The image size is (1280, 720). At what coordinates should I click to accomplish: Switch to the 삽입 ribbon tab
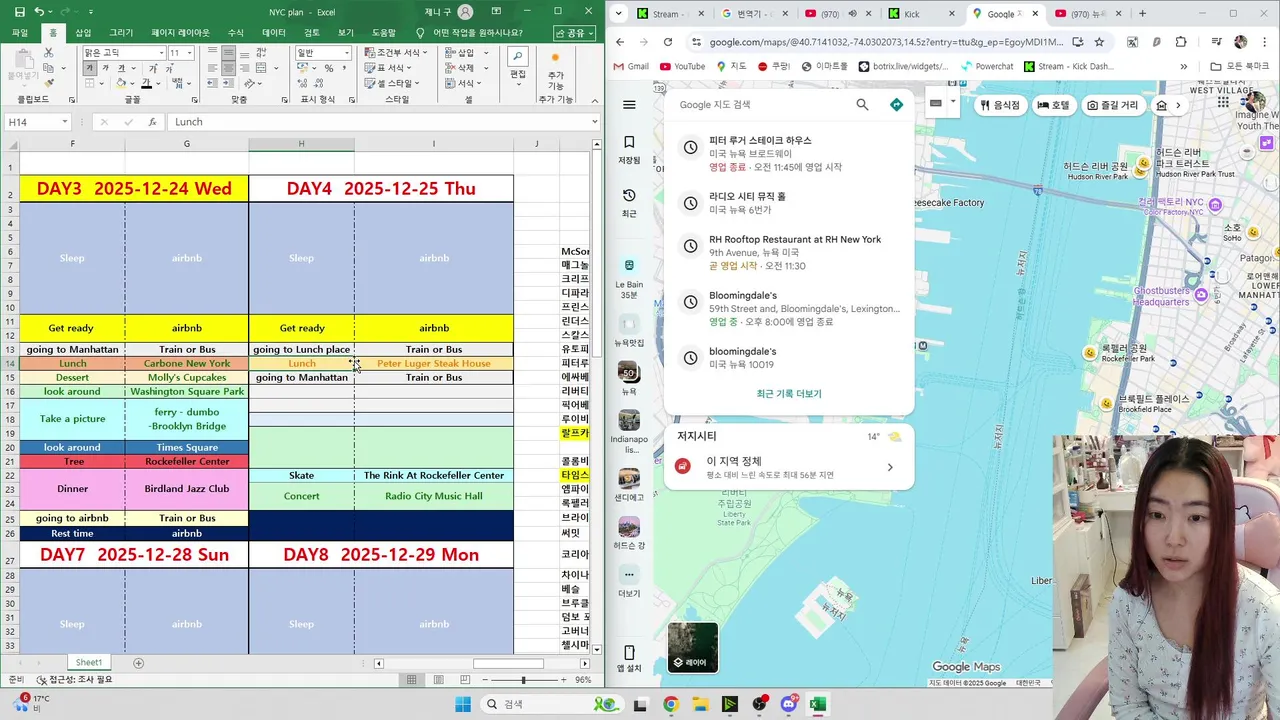point(83,33)
